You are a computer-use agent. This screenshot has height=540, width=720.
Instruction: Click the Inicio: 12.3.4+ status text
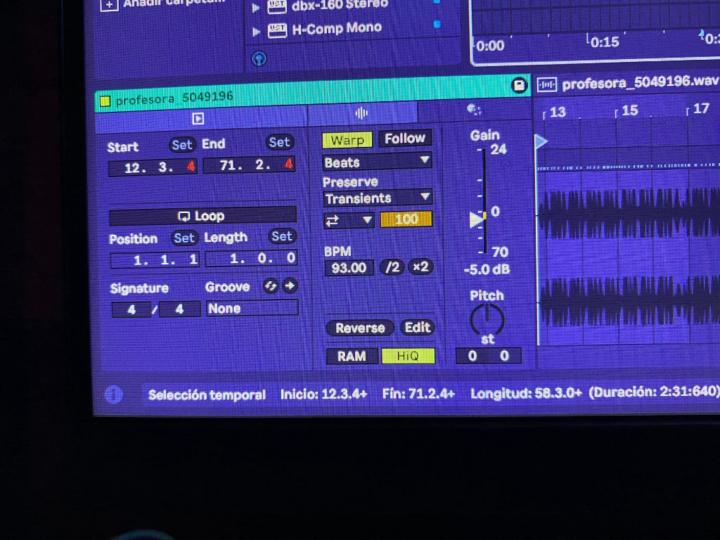(x=324, y=394)
